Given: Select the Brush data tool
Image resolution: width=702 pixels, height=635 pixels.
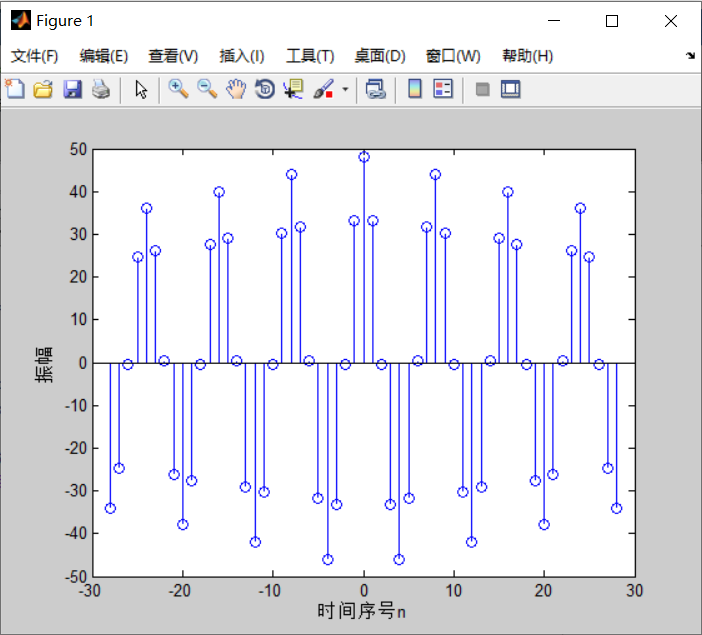Looking at the screenshot, I should [x=323, y=89].
